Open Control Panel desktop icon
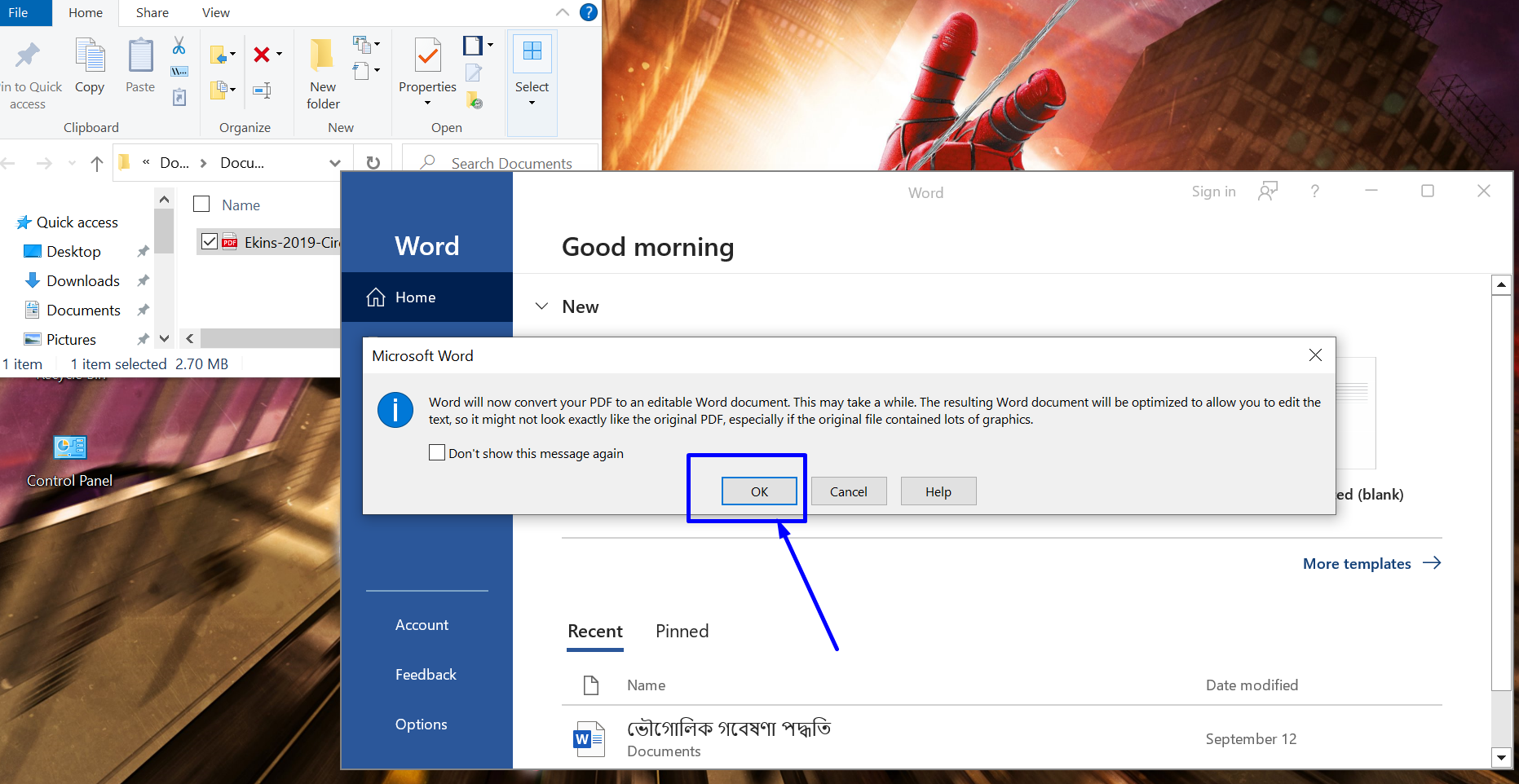This screenshot has width=1519, height=784. pyautogui.click(x=70, y=448)
